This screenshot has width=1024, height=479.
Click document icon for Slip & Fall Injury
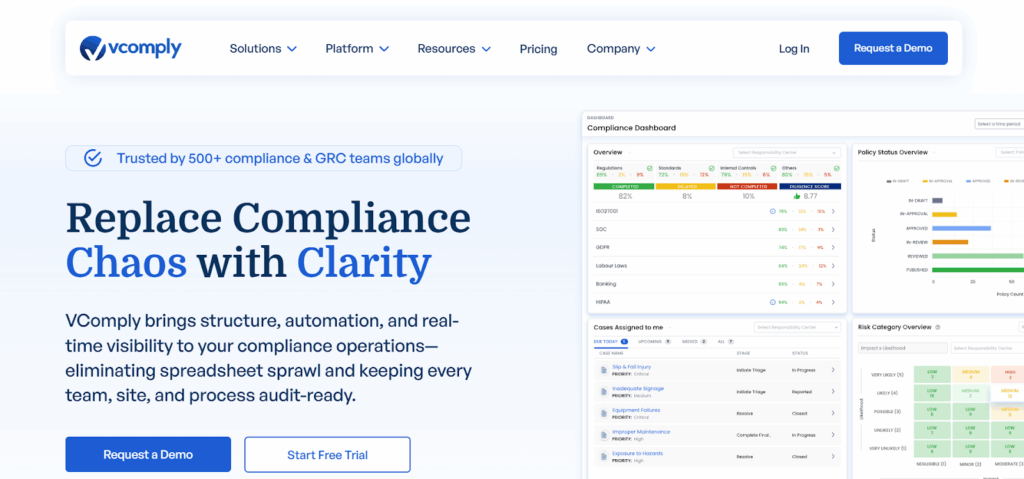(603, 369)
